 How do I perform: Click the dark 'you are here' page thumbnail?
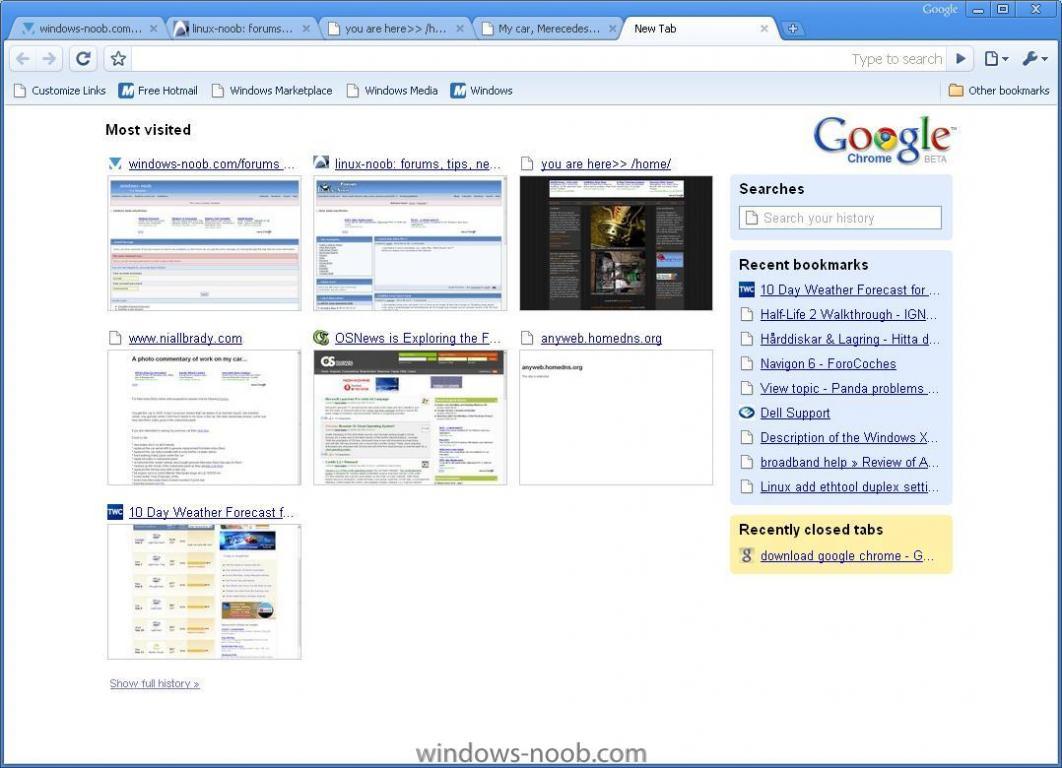click(616, 243)
